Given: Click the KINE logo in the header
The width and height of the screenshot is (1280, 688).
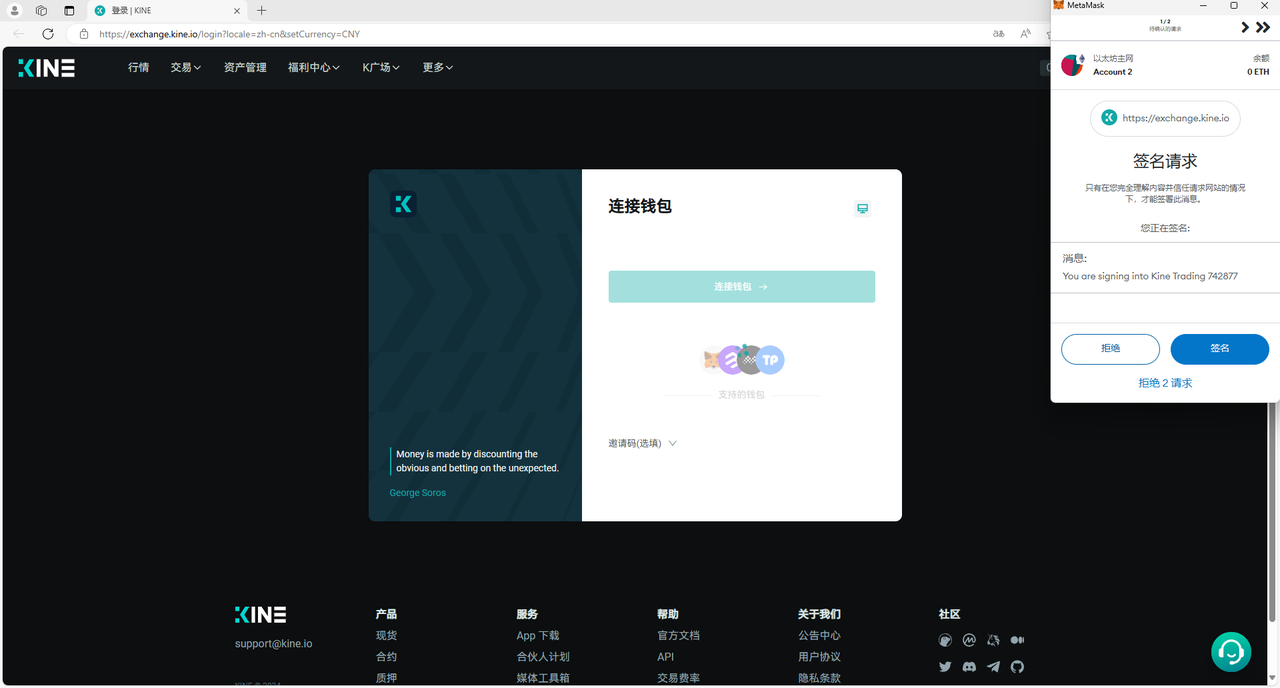Looking at the screenshot, I should click(46, 68).
